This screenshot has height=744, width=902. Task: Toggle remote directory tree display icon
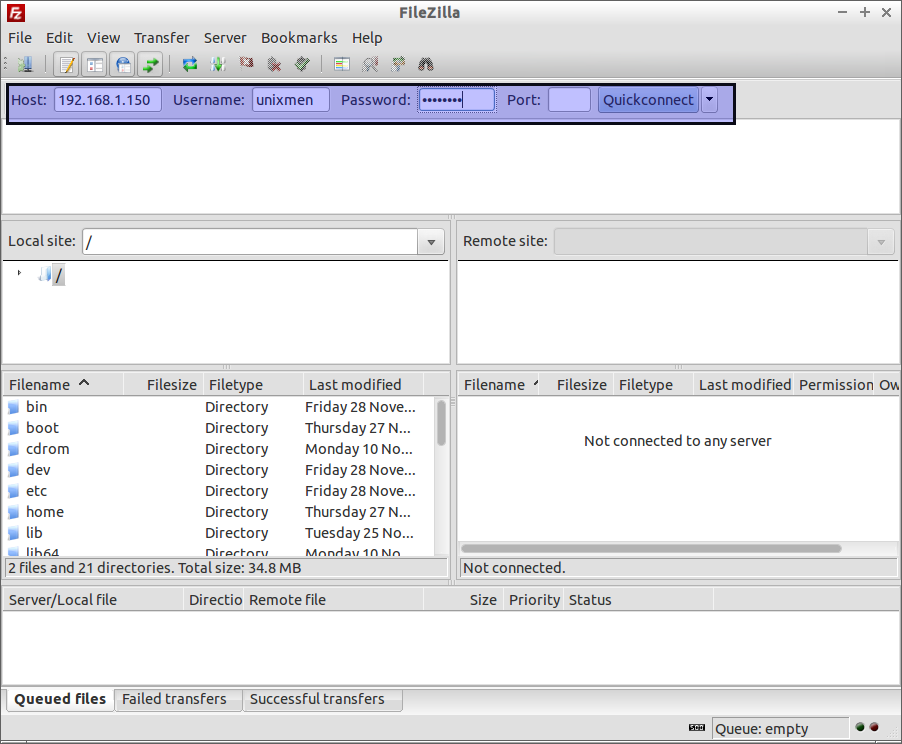[123, 64]
